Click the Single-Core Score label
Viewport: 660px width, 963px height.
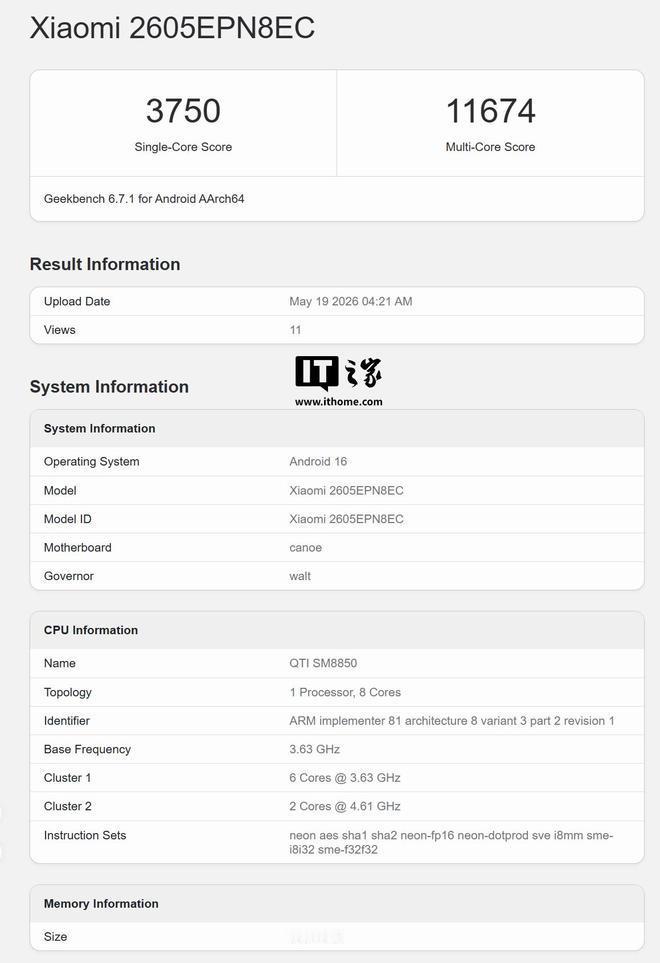[x=183, y=147]
